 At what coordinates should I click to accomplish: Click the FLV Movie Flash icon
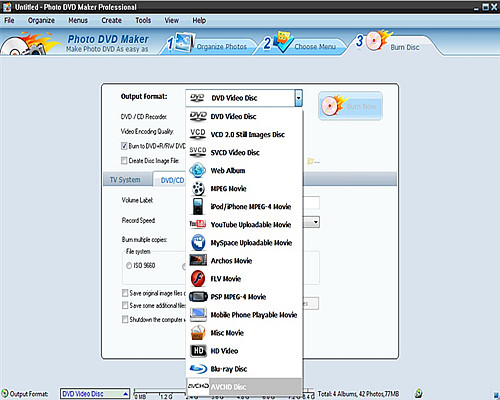(198, 278)
